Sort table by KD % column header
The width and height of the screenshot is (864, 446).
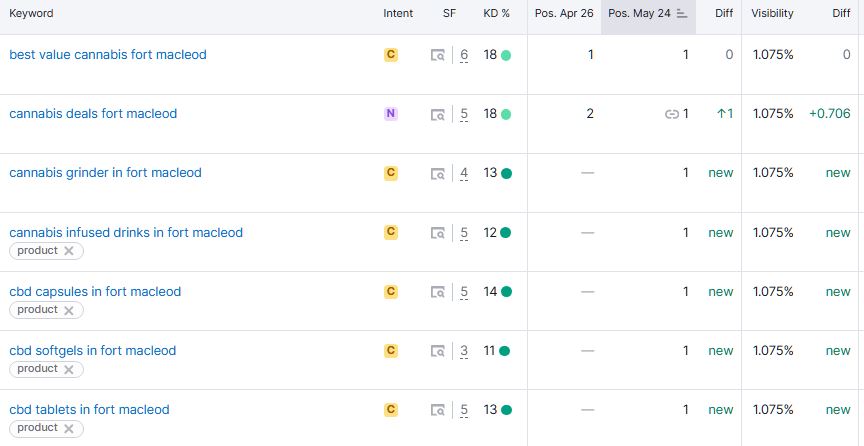[x=497, y=14]
